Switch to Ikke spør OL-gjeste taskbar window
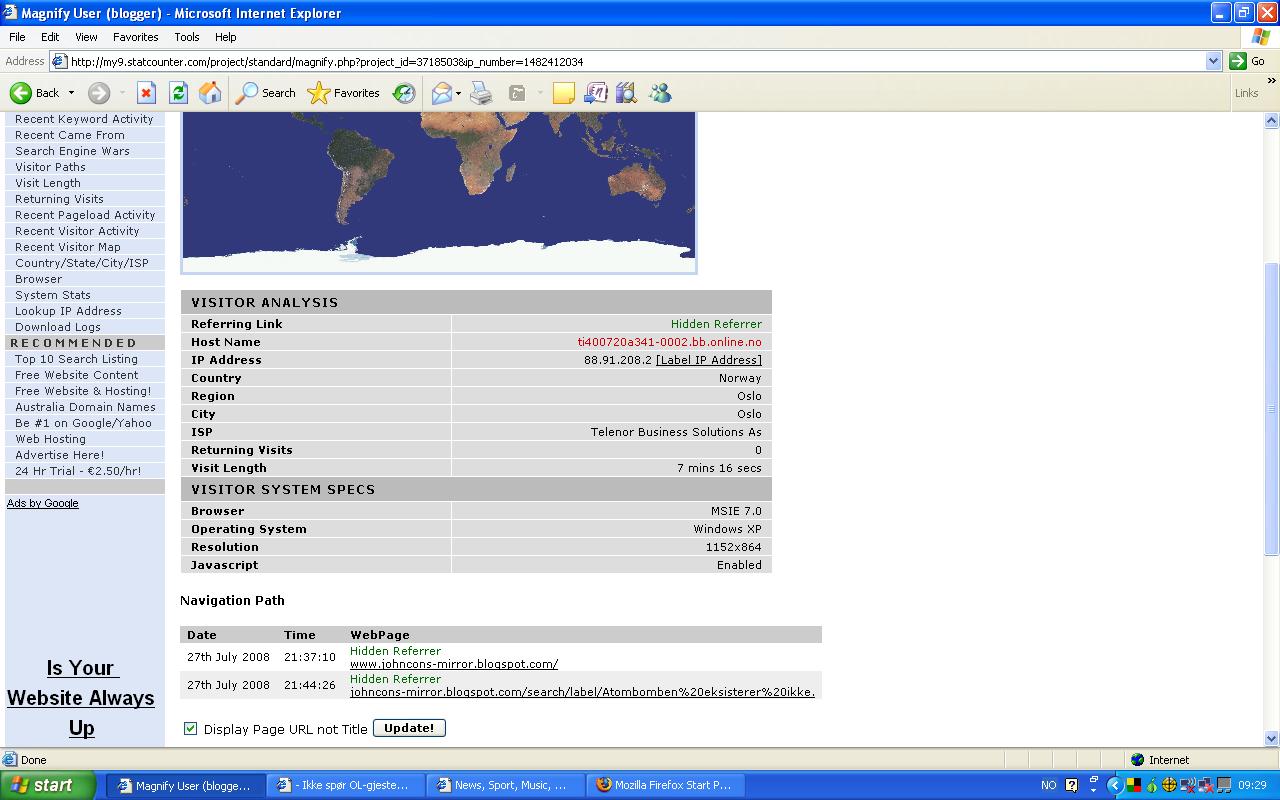The image size is (1280, 800). [x=346, y=785]
